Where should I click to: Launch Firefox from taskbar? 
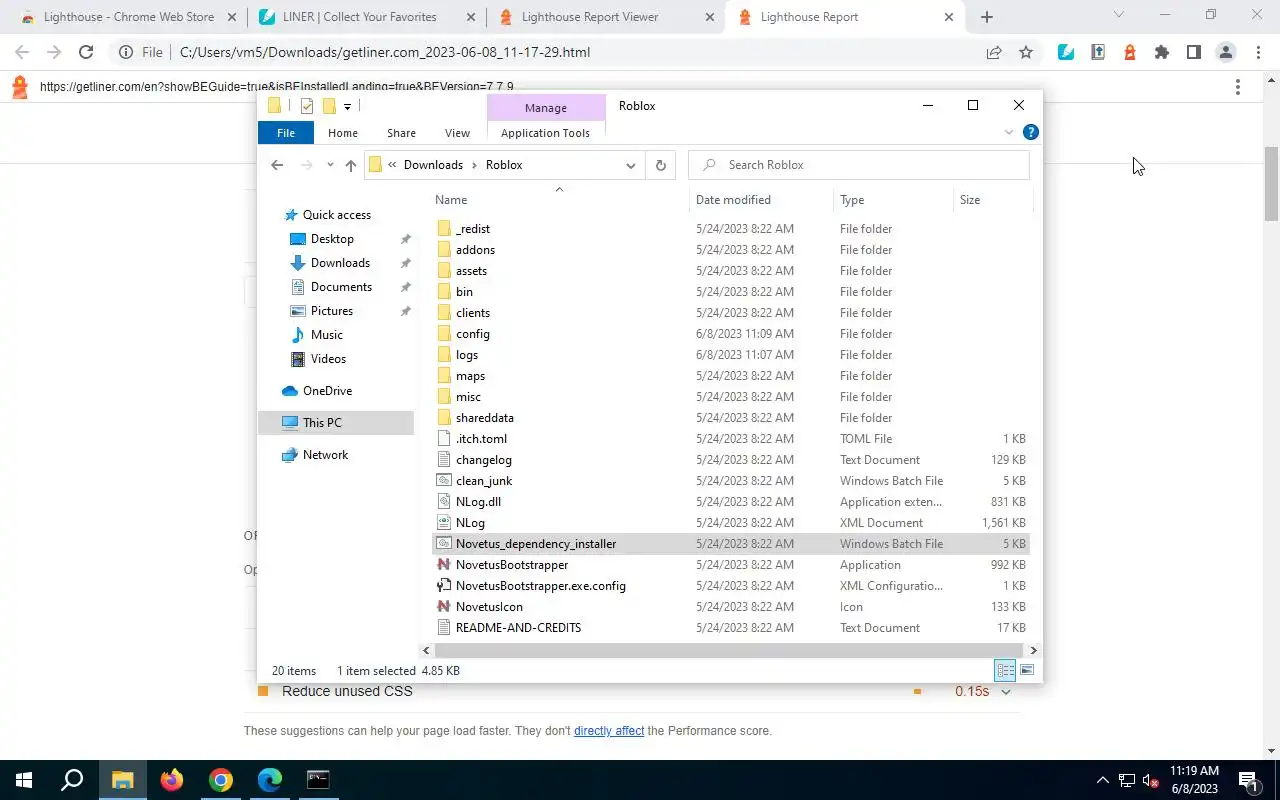(x=172, y=780)
